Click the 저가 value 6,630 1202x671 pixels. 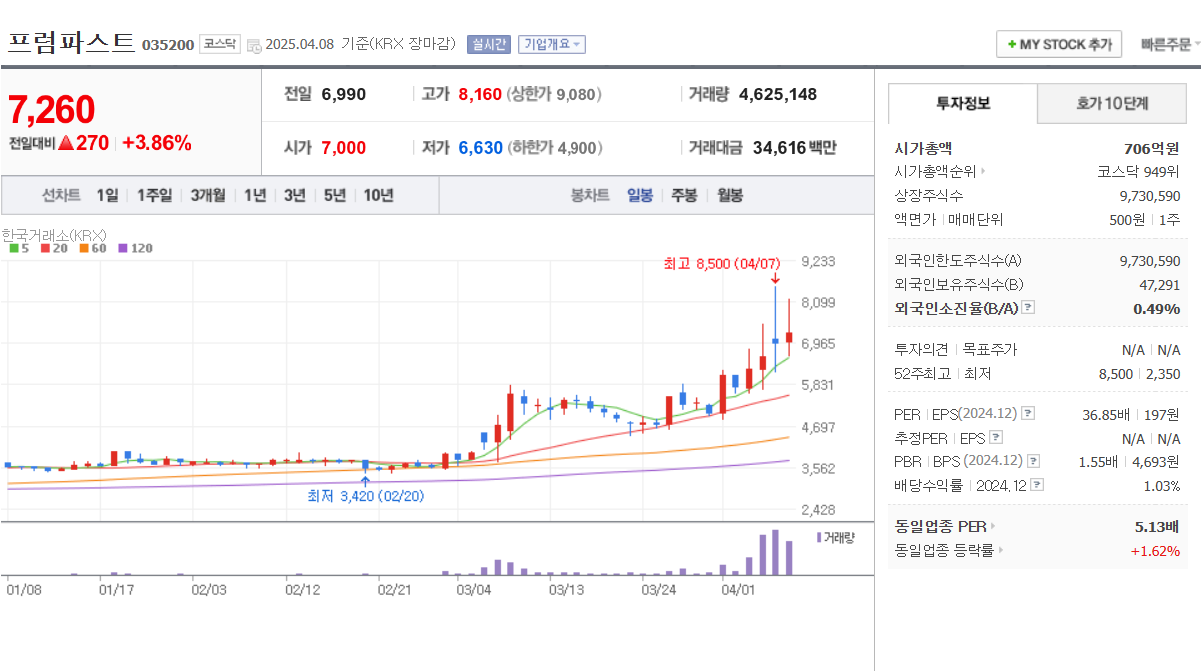tap(480, 148)
